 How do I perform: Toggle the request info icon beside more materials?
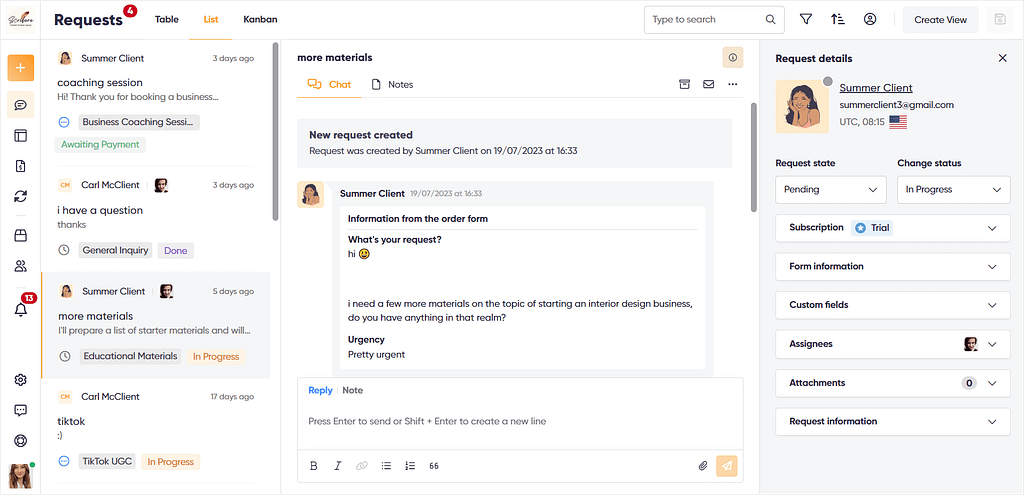click(x=733, y=57)
